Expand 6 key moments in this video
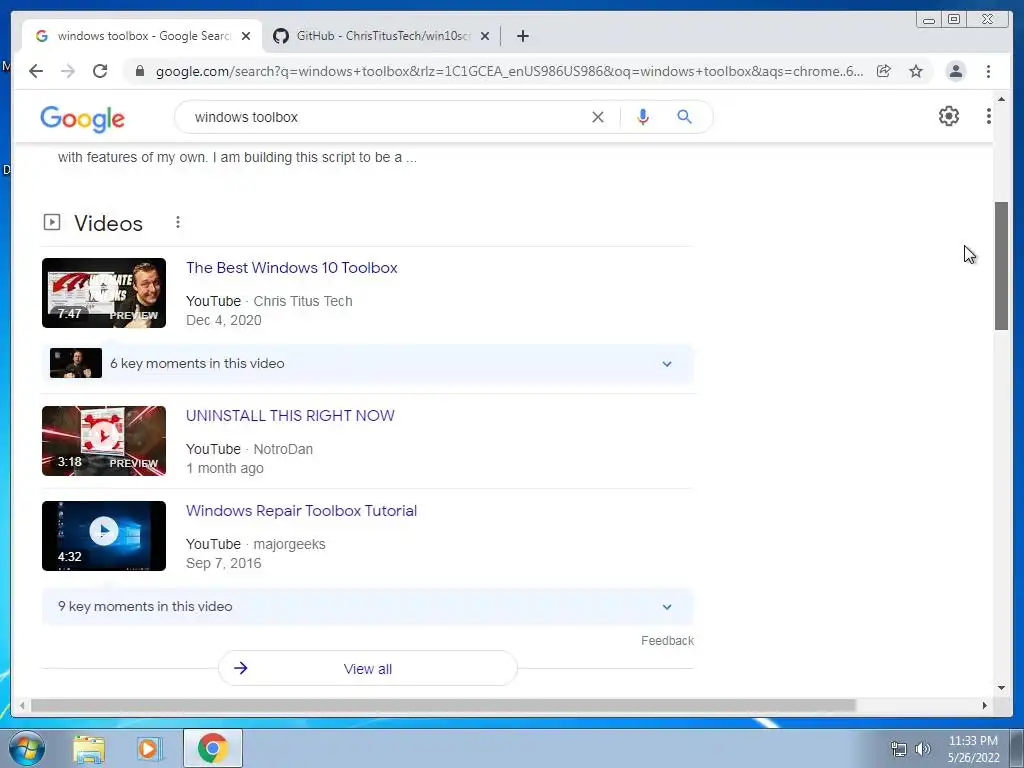Screen dimensions: 1024x768 pos(368,364)
